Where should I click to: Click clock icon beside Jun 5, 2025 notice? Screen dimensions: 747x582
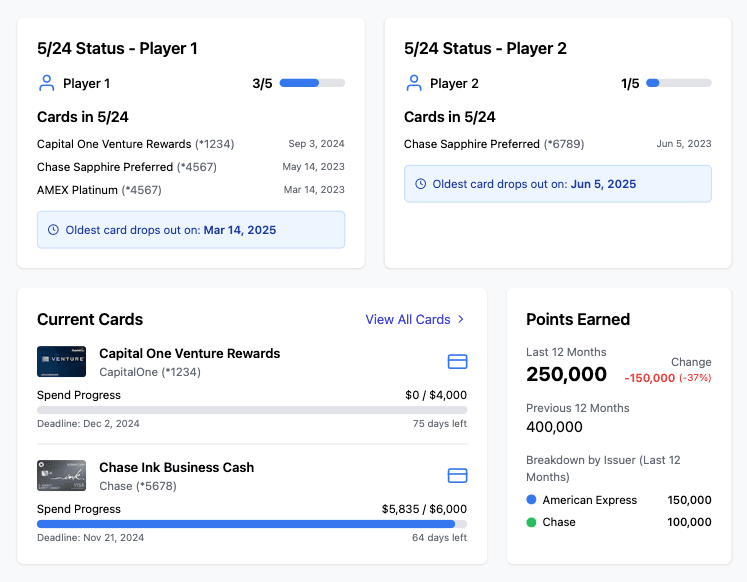pyautogui.click(x=420, y=184)
